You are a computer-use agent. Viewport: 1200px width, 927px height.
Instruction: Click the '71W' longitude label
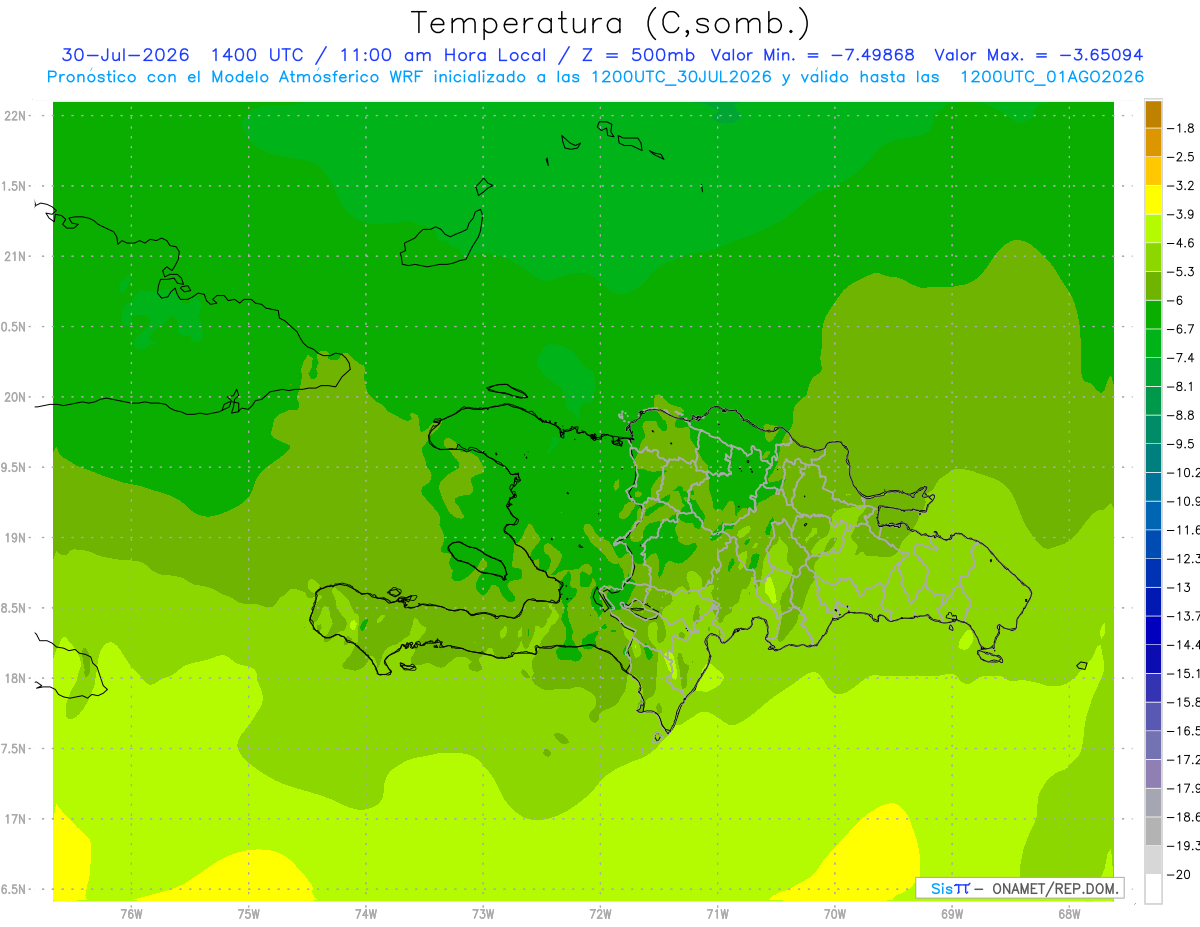pyautogui.click(x=717, y=914)
